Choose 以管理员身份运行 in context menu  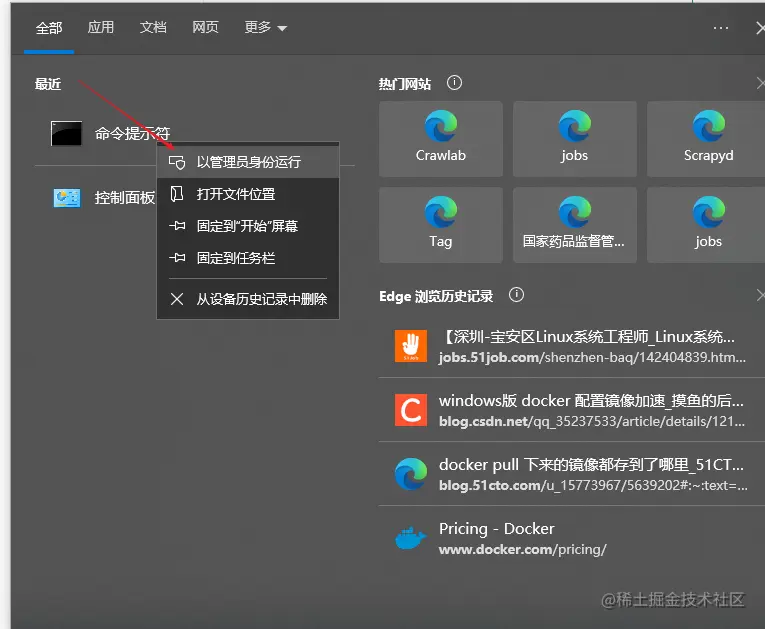click(x=248, y=162)
